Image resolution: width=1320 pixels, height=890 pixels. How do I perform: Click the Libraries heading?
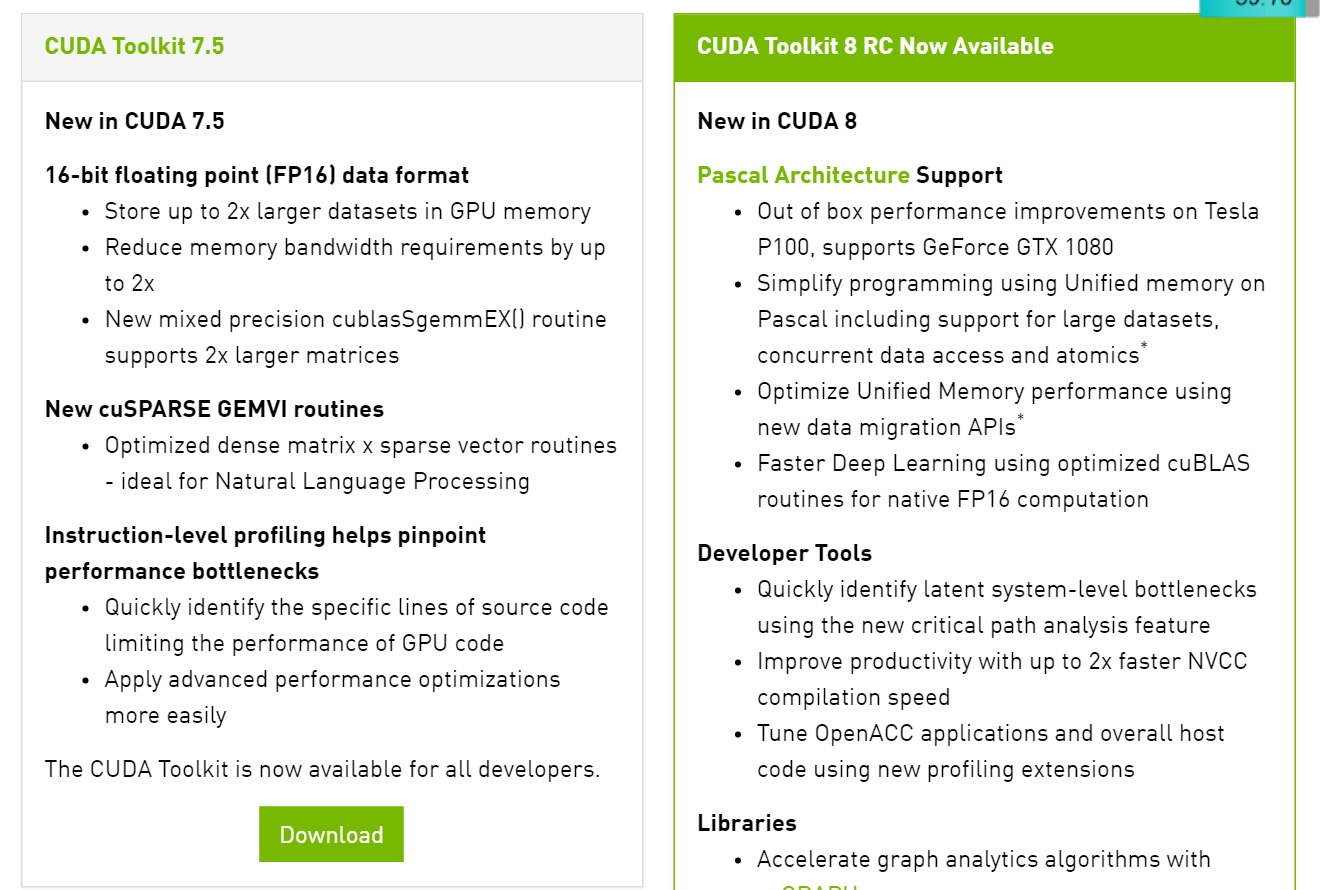coord(747,823)
